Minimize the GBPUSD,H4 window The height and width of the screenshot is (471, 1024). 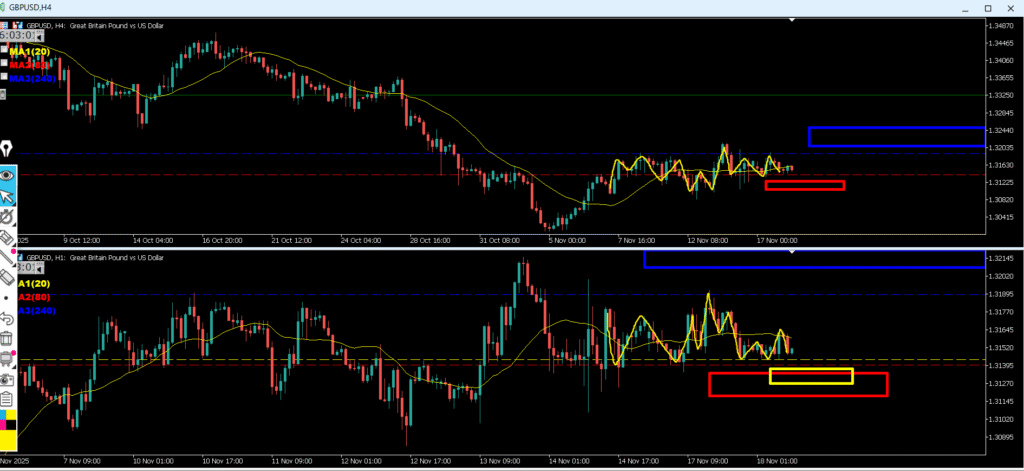(966, 8)
